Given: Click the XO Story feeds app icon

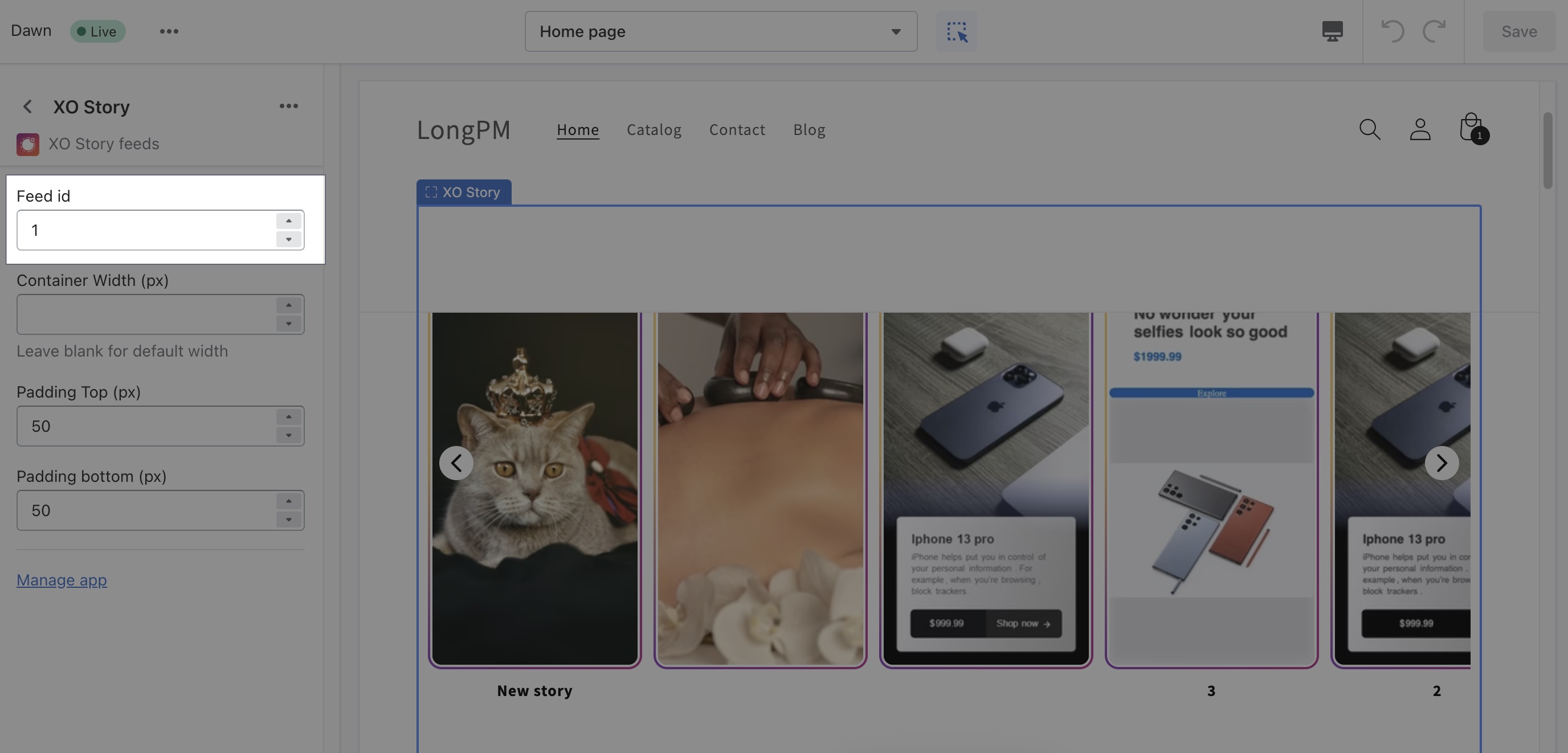Looking at the screenshot, I should point(27,144).
